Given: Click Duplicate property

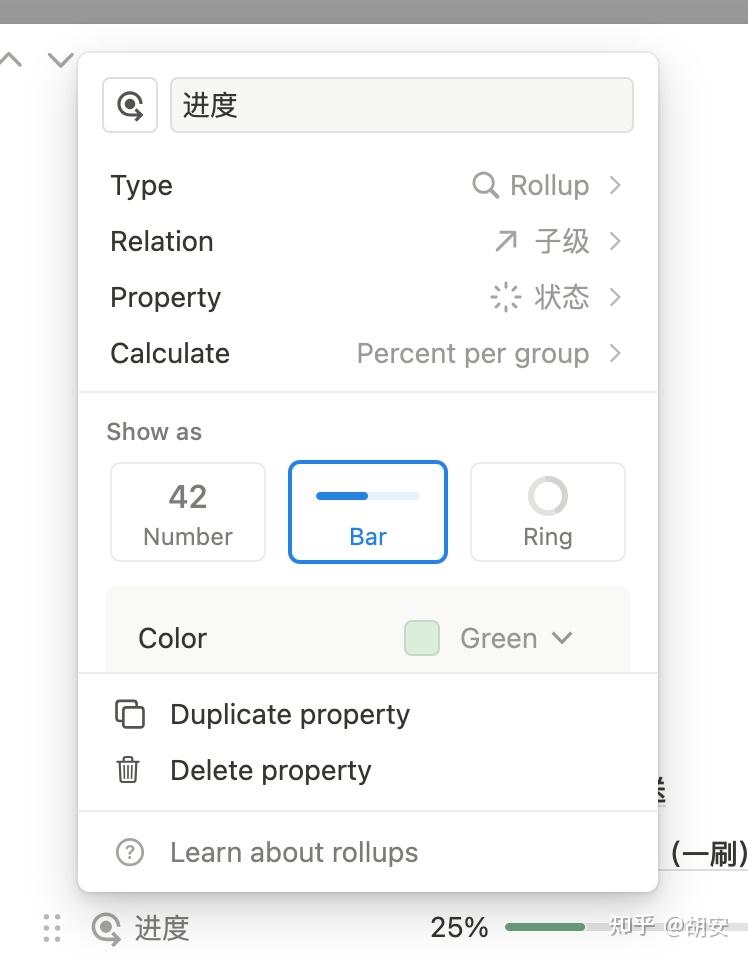Looking at the screenshot, I should [x=290, y=714].
